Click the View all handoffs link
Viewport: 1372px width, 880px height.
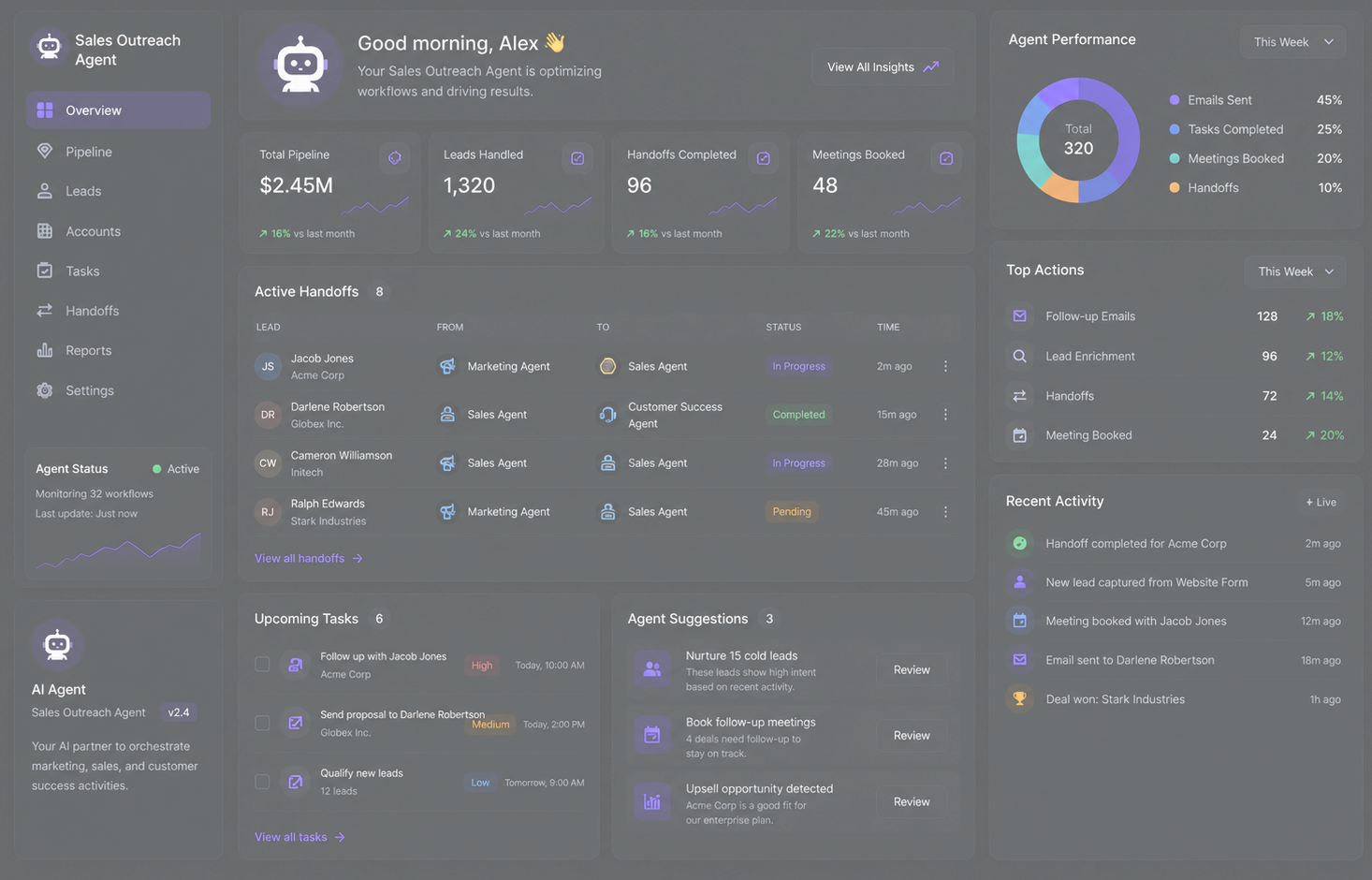[x=309, y=558]
